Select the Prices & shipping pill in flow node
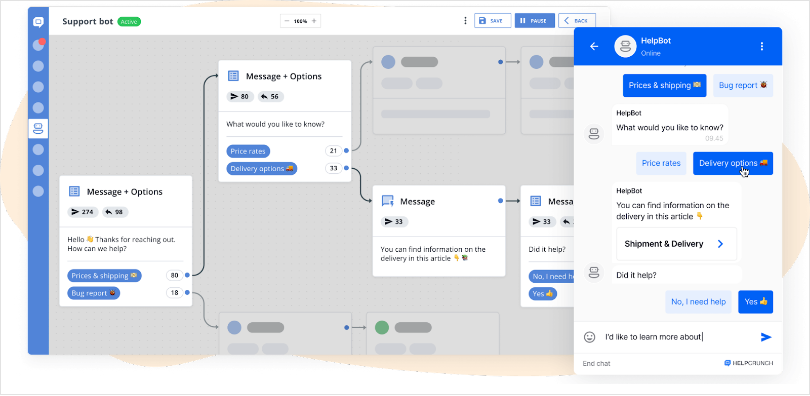810x396 pixels. click(x=104, y=276)
